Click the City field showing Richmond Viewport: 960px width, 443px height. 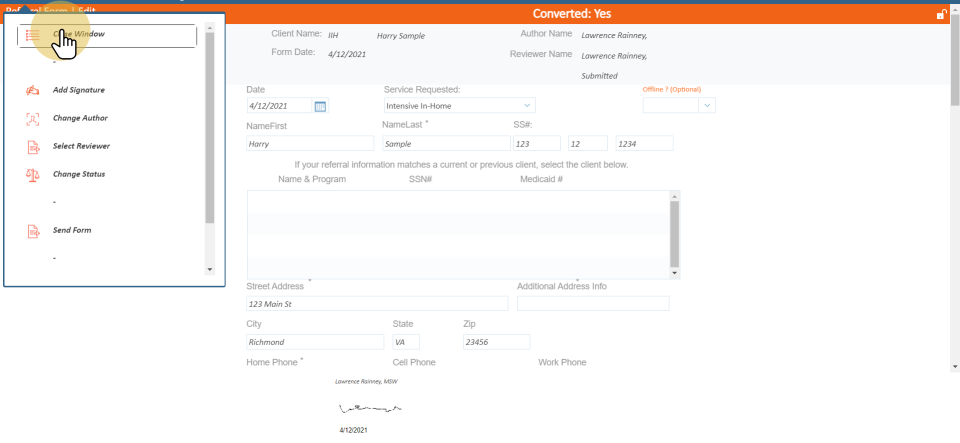click(x=315, y=342)
